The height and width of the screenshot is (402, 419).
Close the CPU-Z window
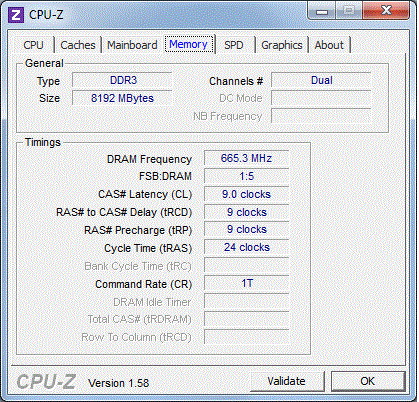click(x=386, y=11)
